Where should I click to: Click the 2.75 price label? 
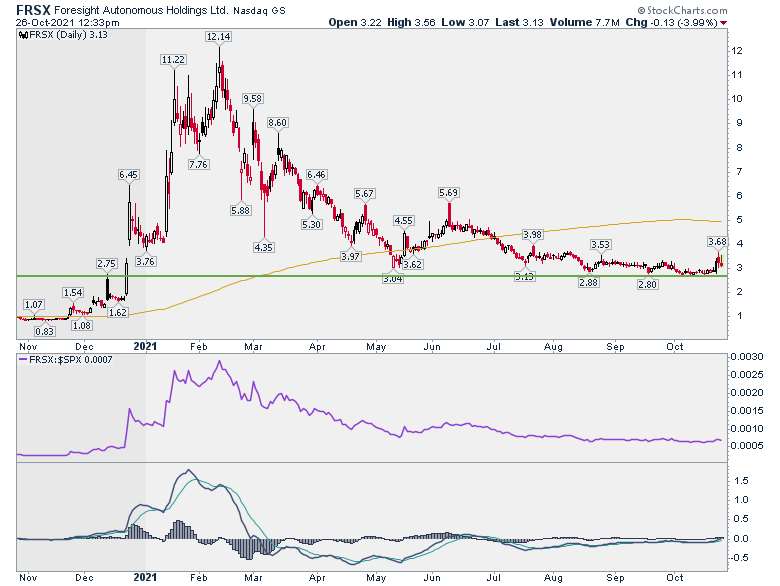106,264
